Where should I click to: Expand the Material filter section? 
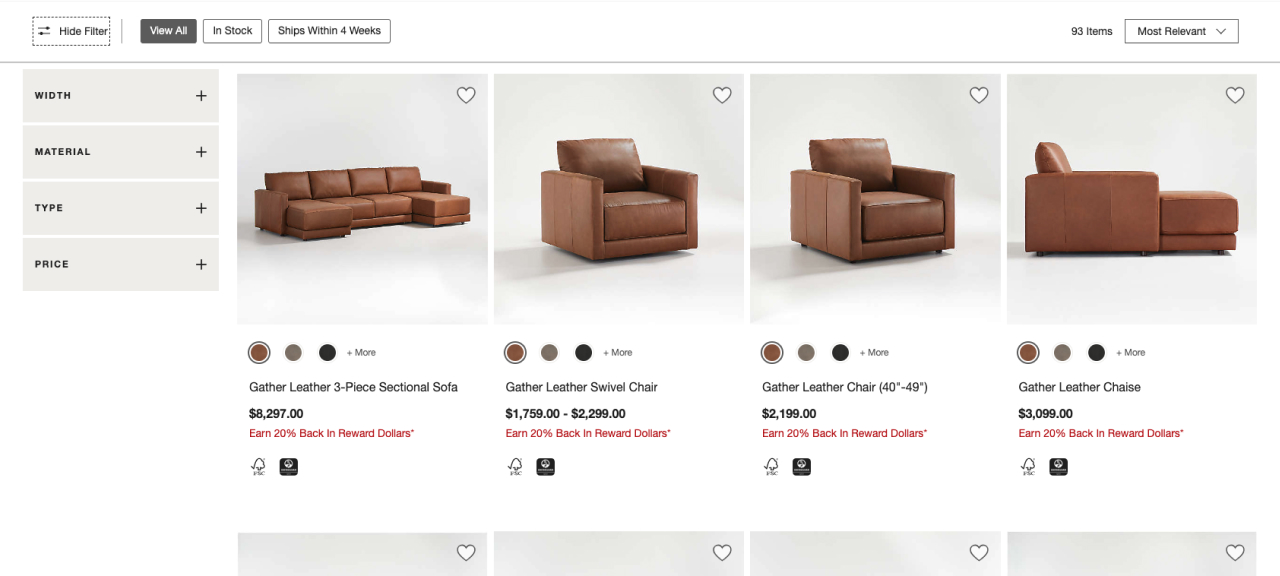click(x=120, y=152)
